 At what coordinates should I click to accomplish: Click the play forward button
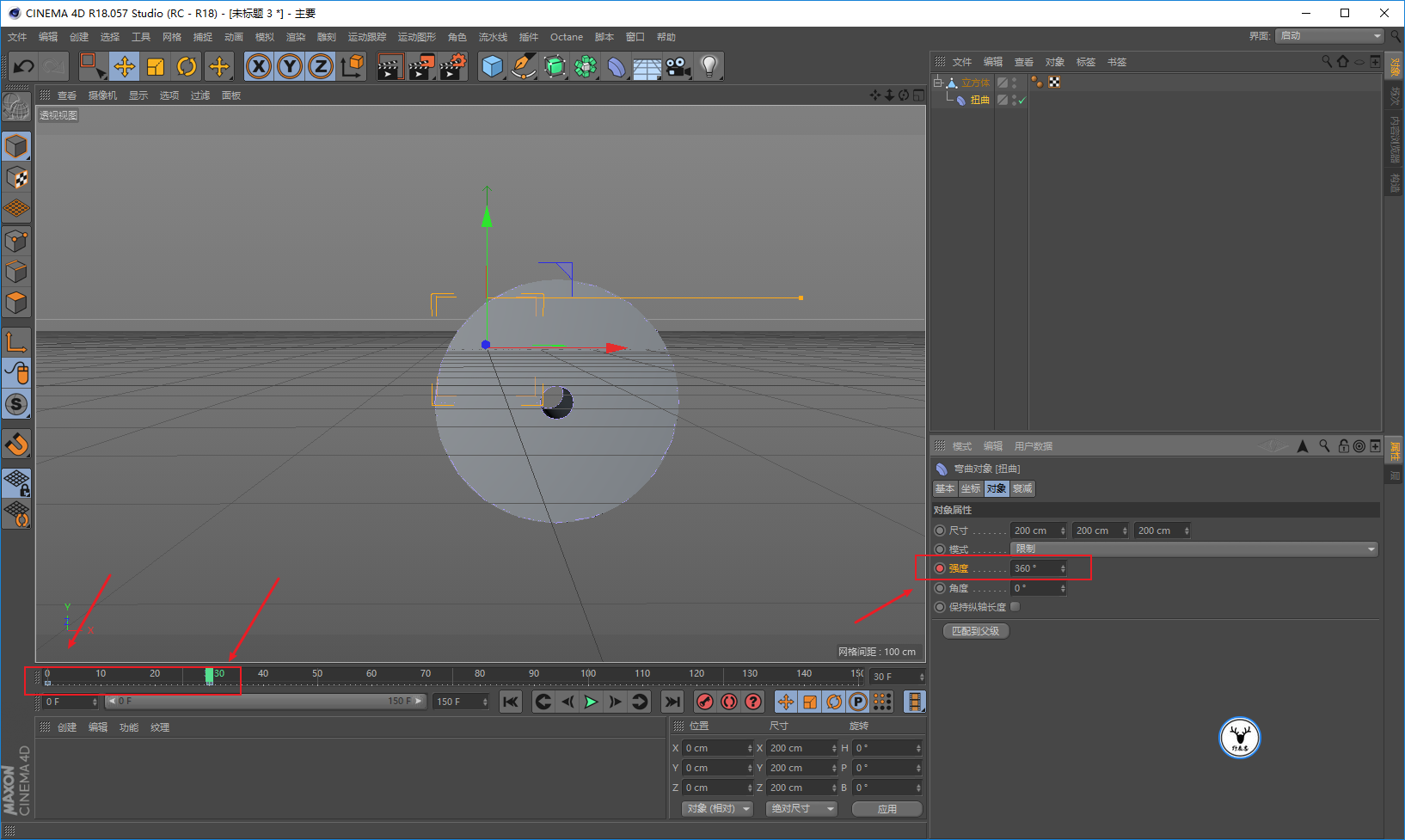(591, 702)
